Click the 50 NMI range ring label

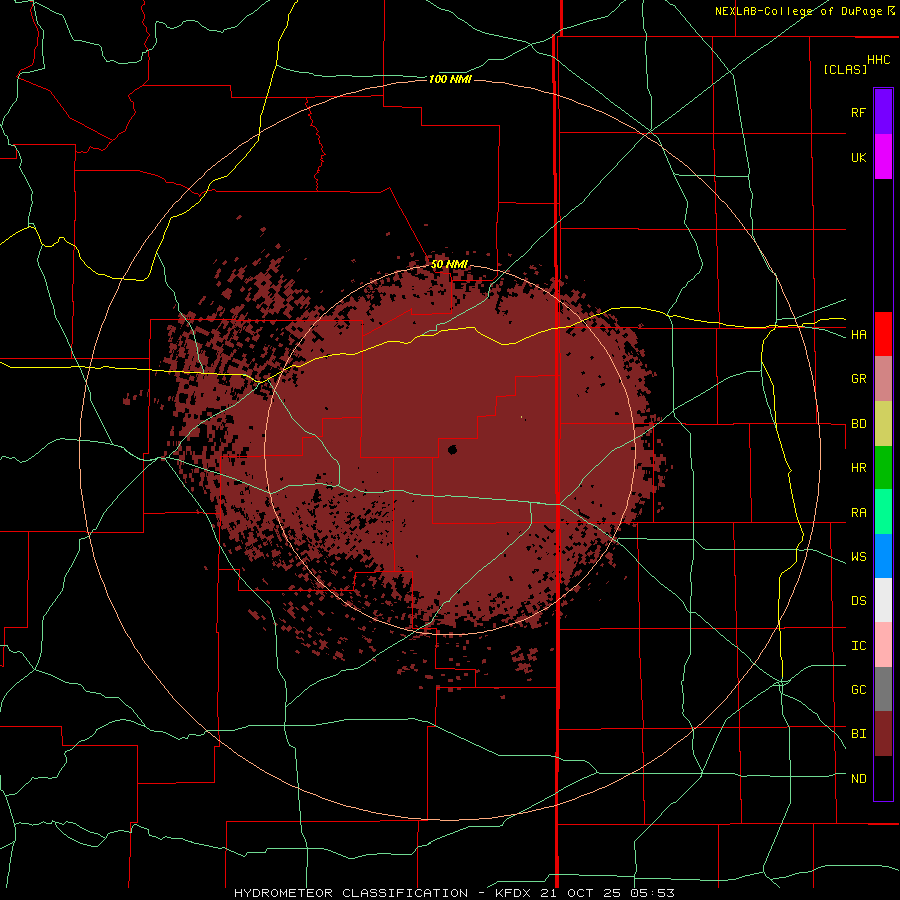(449, 265)
